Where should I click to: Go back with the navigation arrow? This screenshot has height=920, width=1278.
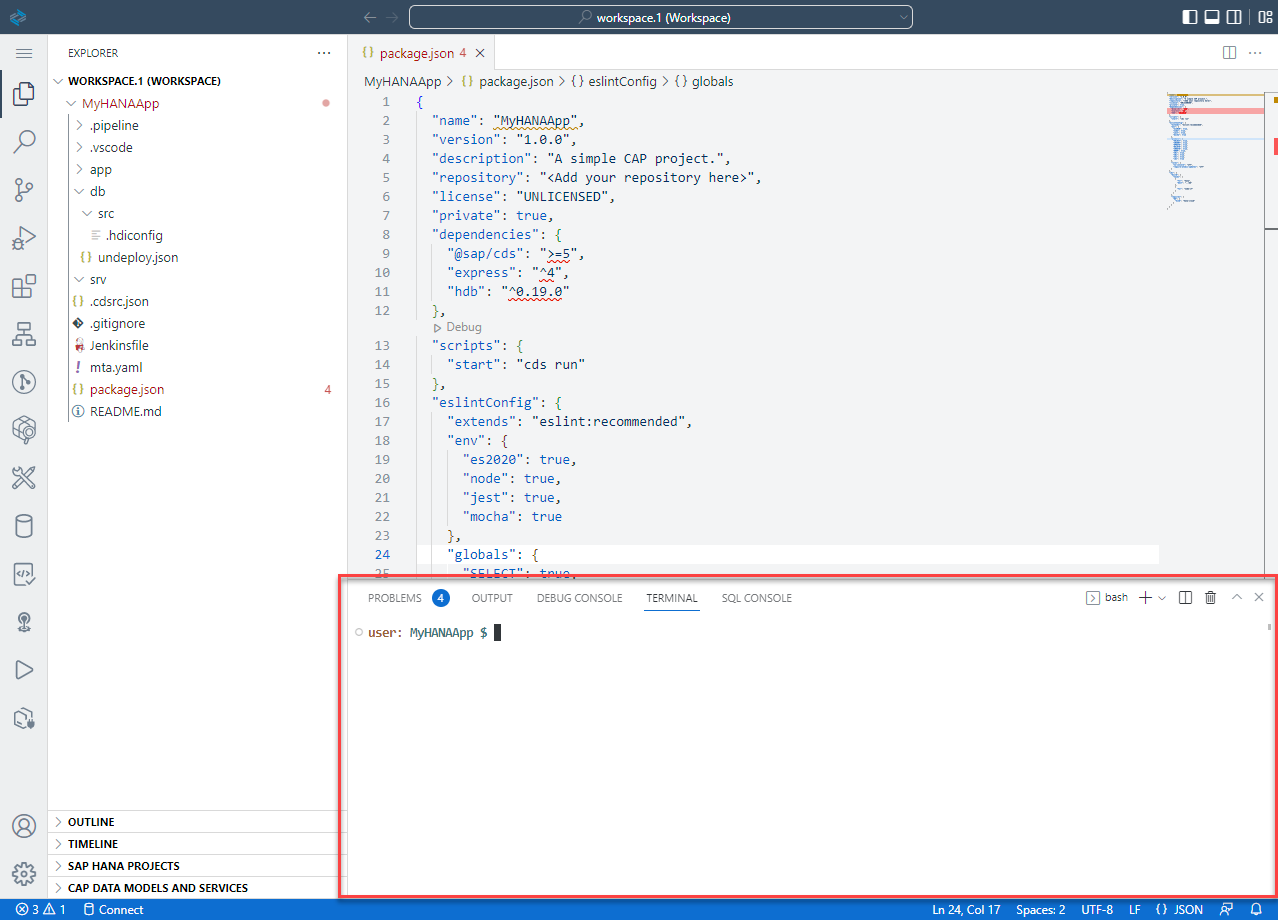click(x=370, y=17)
